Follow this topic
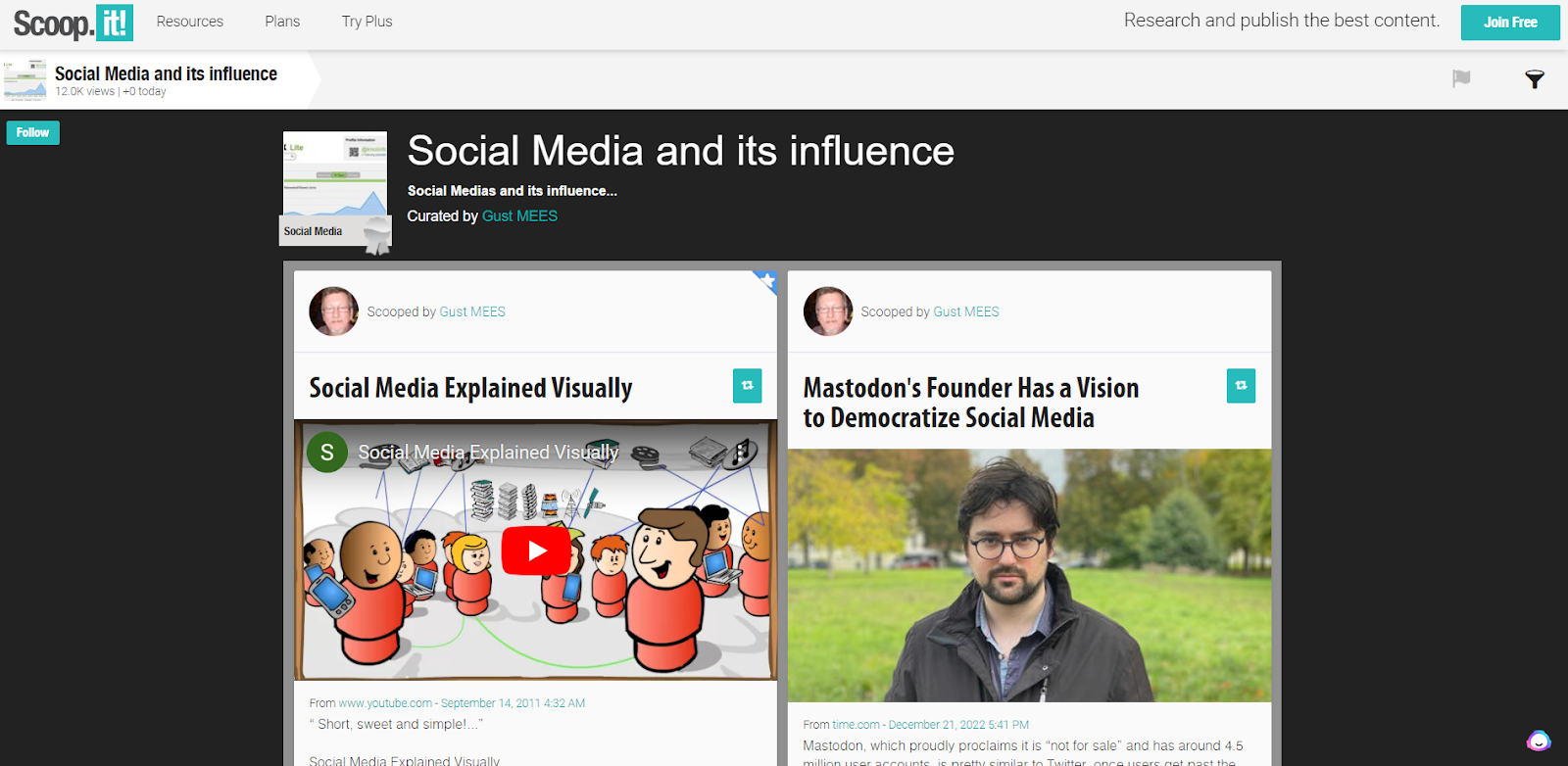The height and width of the screenshot is (766, 1568). (33, 132)
